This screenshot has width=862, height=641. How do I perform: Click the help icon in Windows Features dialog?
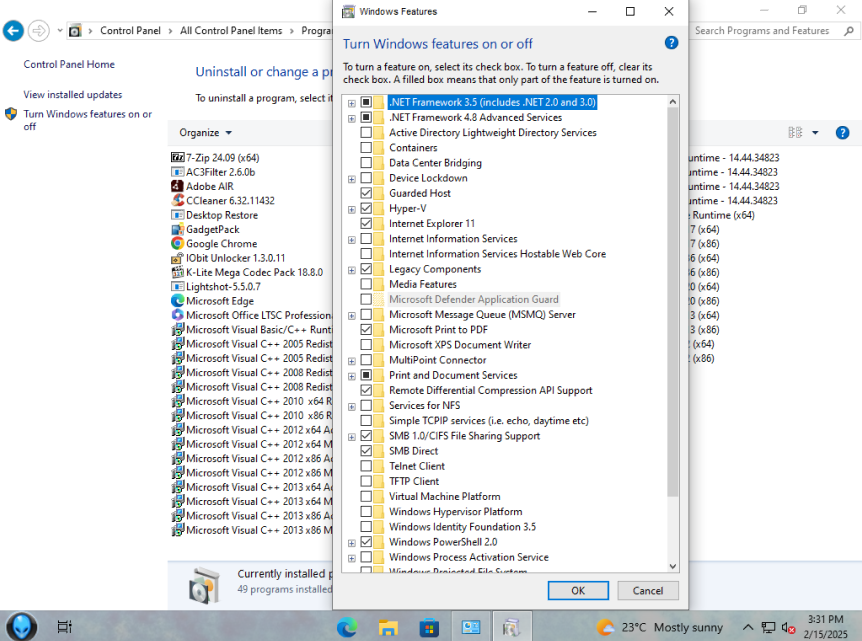pyautogui.click(x=671, y=43)
